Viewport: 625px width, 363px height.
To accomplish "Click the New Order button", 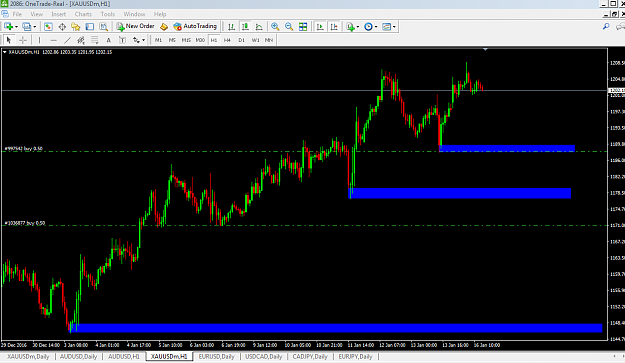I will 136,26.
